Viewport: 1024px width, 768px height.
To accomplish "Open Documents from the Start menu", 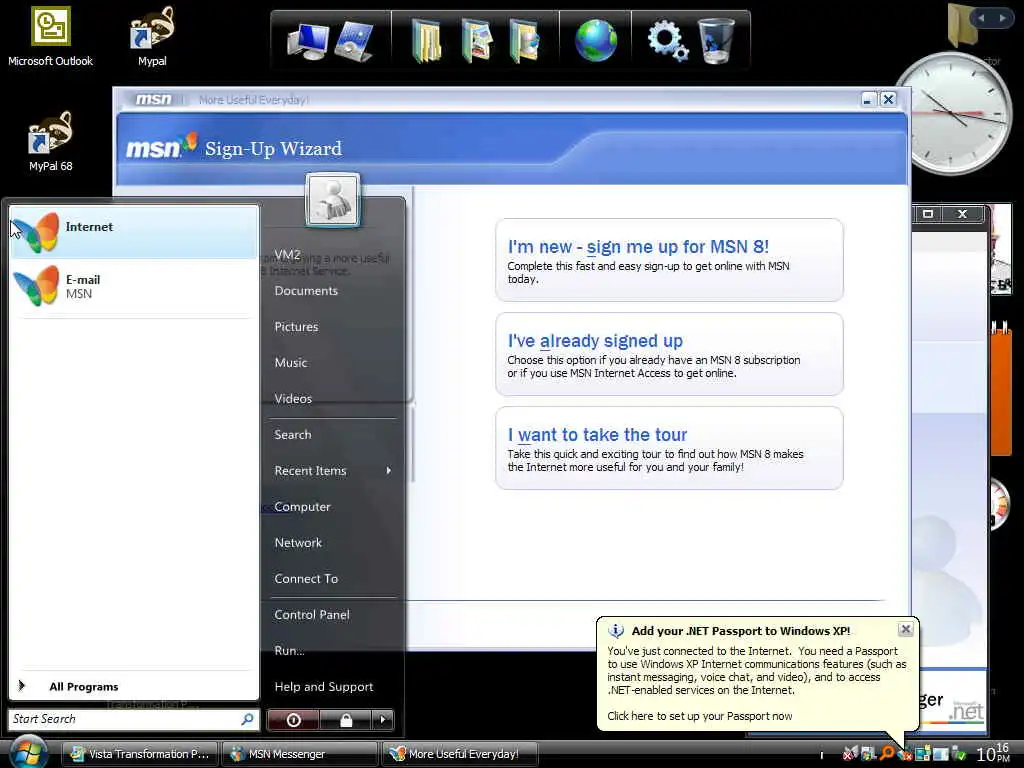I will pyautogui.click(x=306, y=291).
